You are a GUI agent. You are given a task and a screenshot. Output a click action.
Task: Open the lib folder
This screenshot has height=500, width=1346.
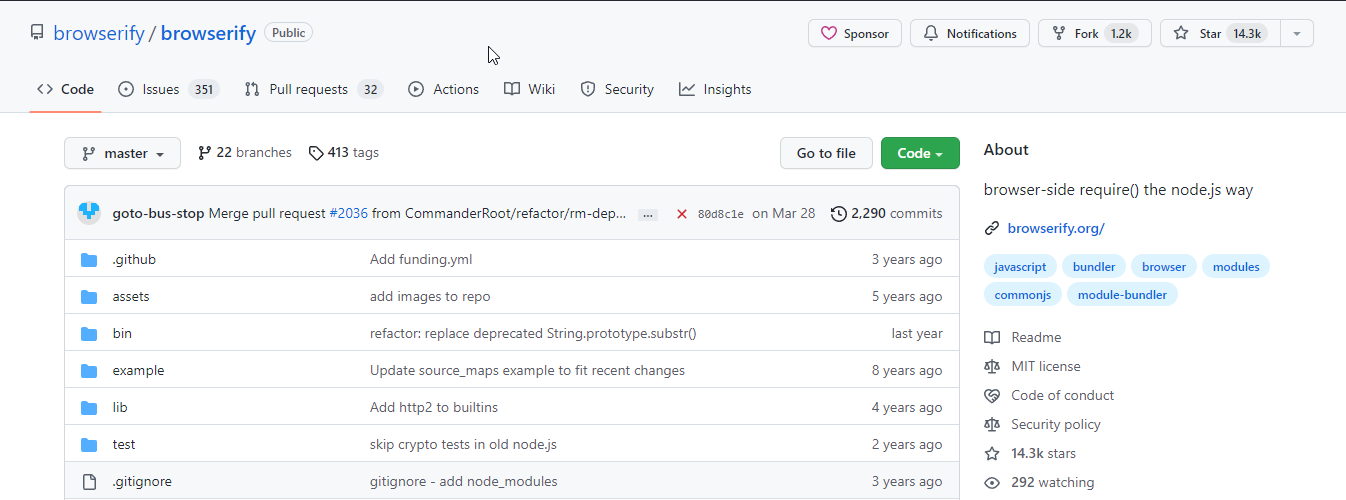tap(120, 407)
